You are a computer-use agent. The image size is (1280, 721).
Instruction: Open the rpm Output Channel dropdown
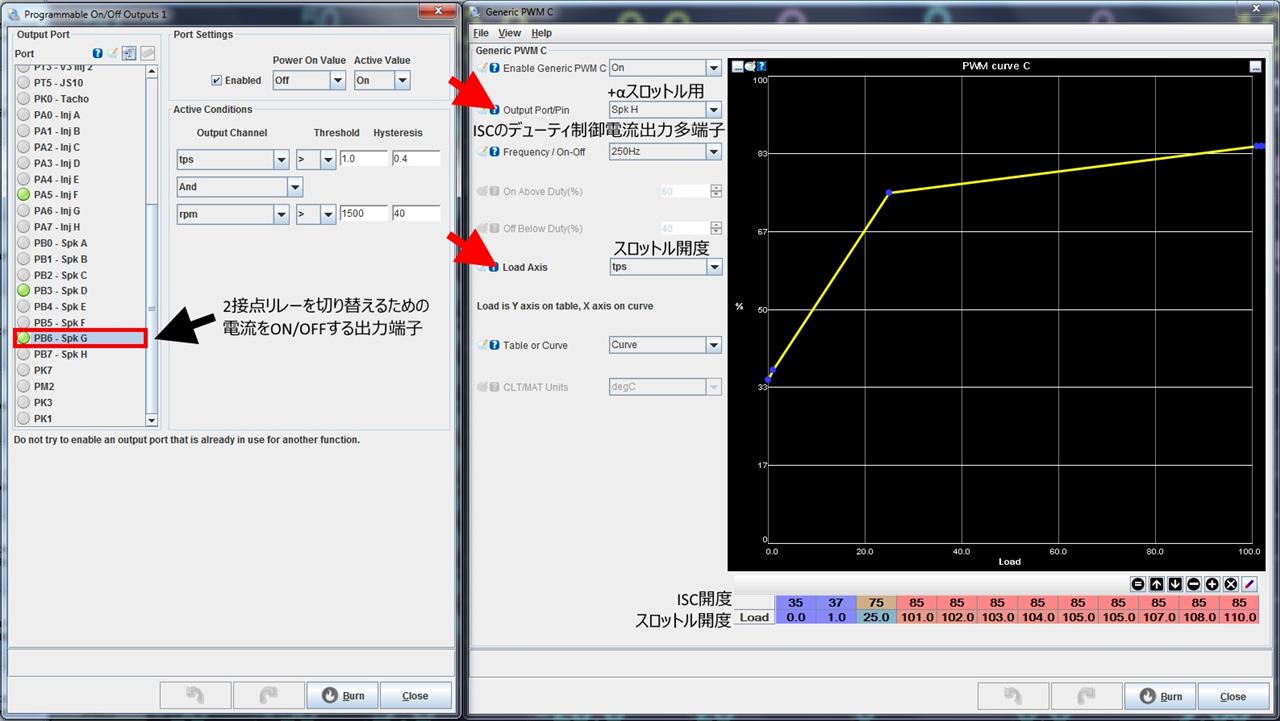tap(232, 213)
